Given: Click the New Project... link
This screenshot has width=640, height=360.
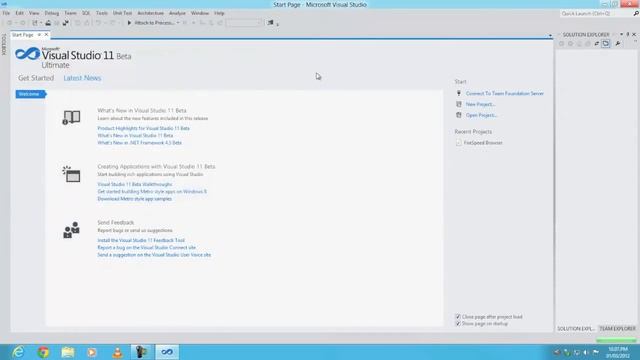Looking at the screenshot, I should pos(480,104).
